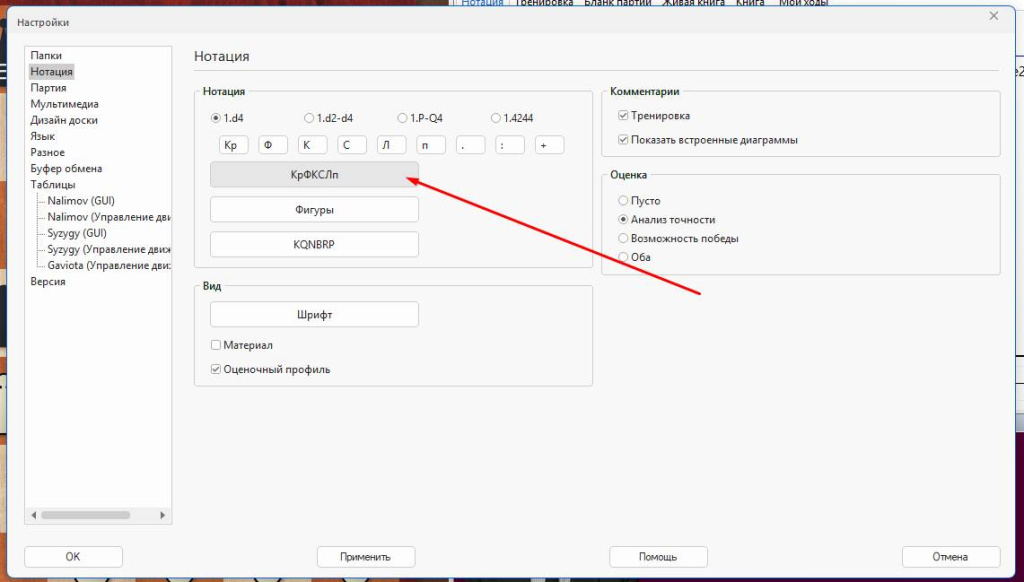Click the КрФКСЛп piece letters button

[313, 175]
